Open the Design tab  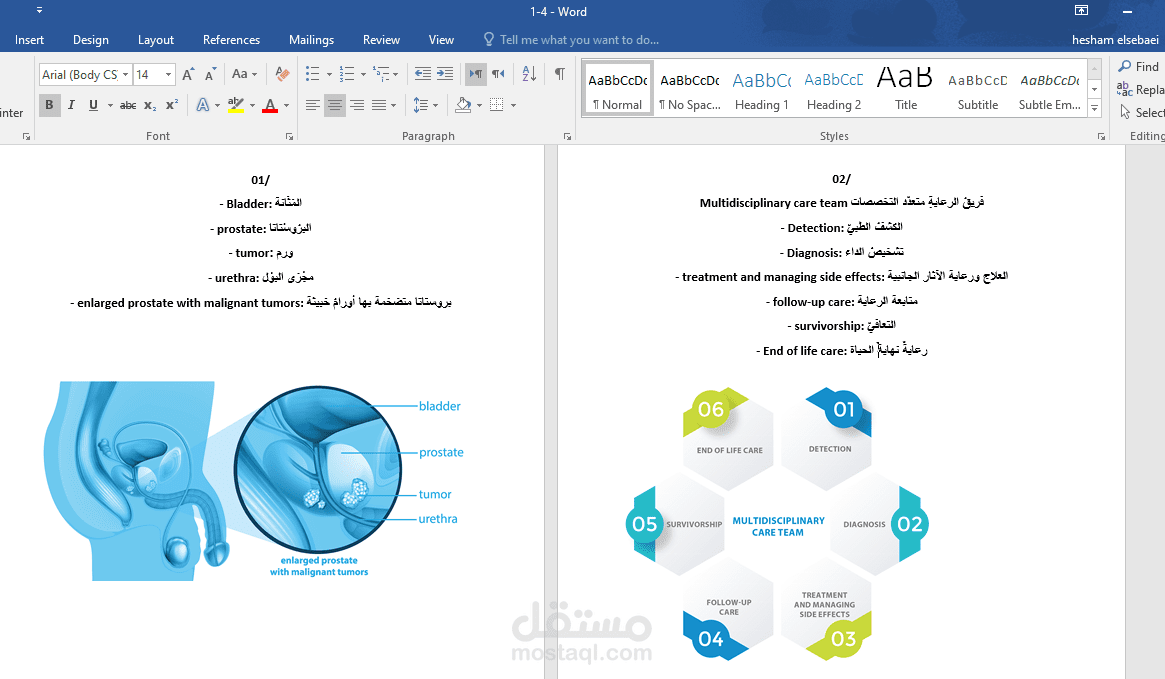(x=91, y=40)
